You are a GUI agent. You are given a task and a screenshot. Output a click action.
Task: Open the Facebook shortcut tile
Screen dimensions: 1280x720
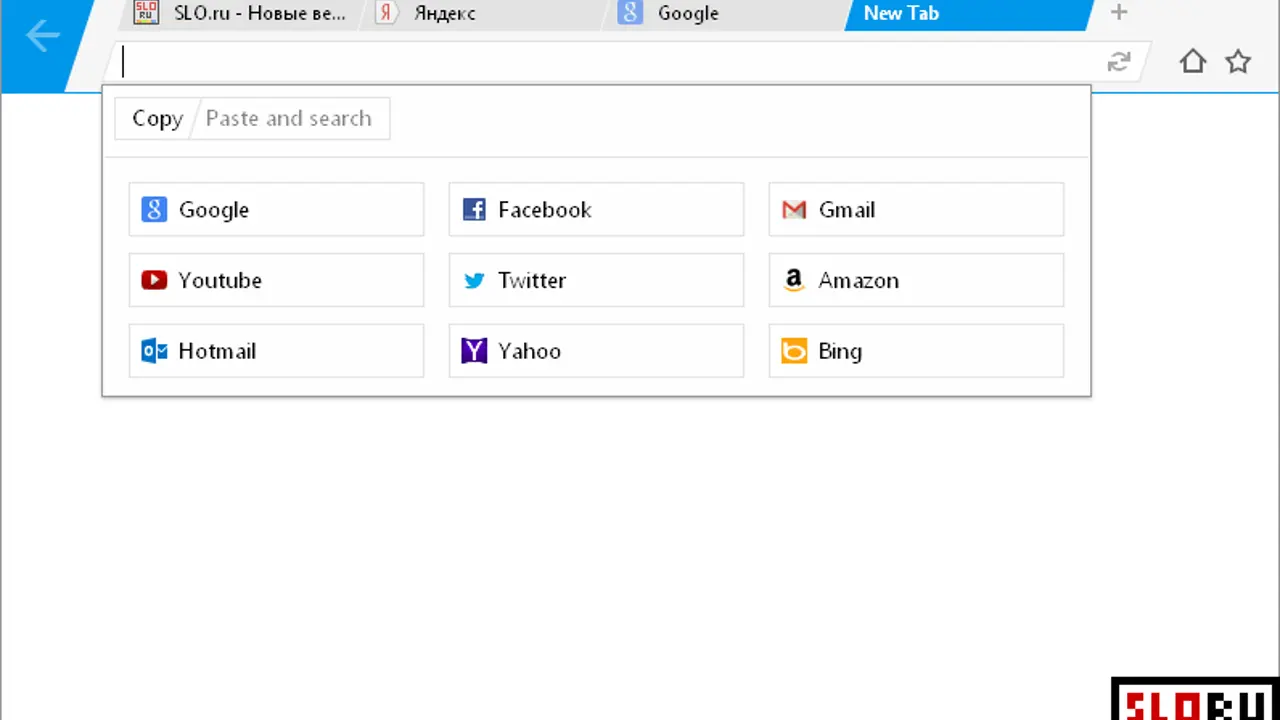(x=596, y=209)
